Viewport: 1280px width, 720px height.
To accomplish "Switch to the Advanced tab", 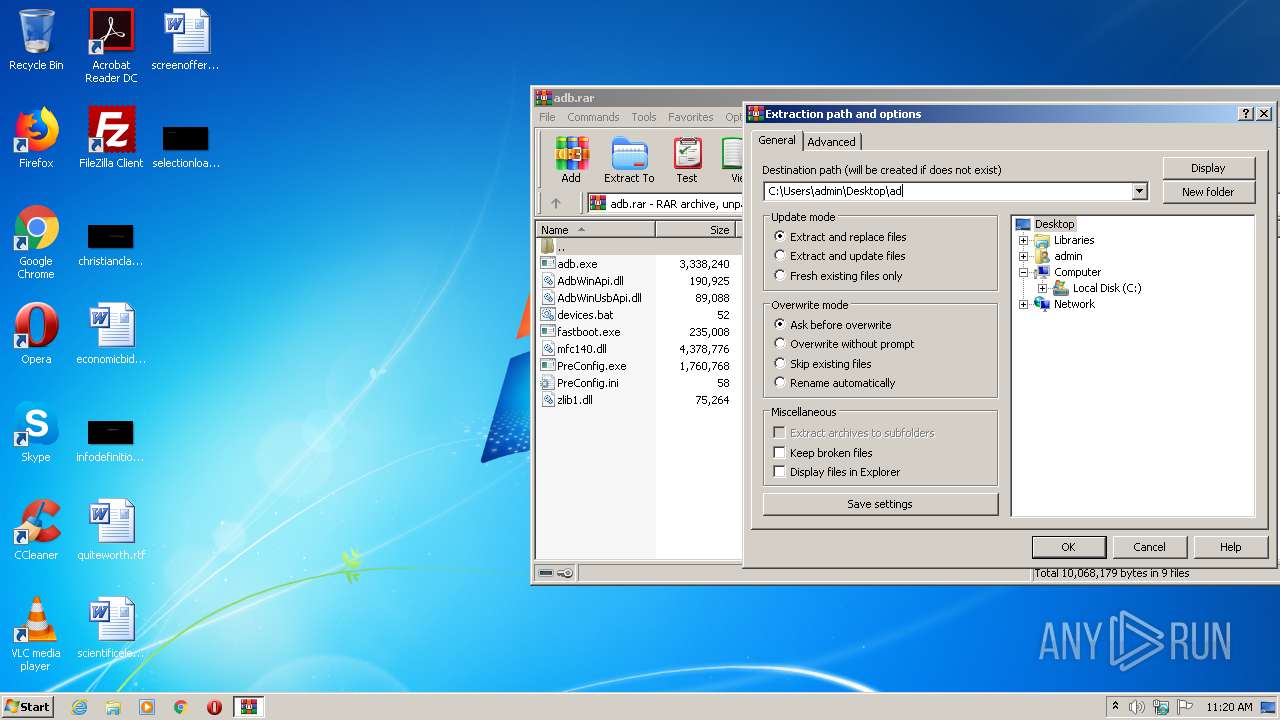I will [x=831, y=142].
